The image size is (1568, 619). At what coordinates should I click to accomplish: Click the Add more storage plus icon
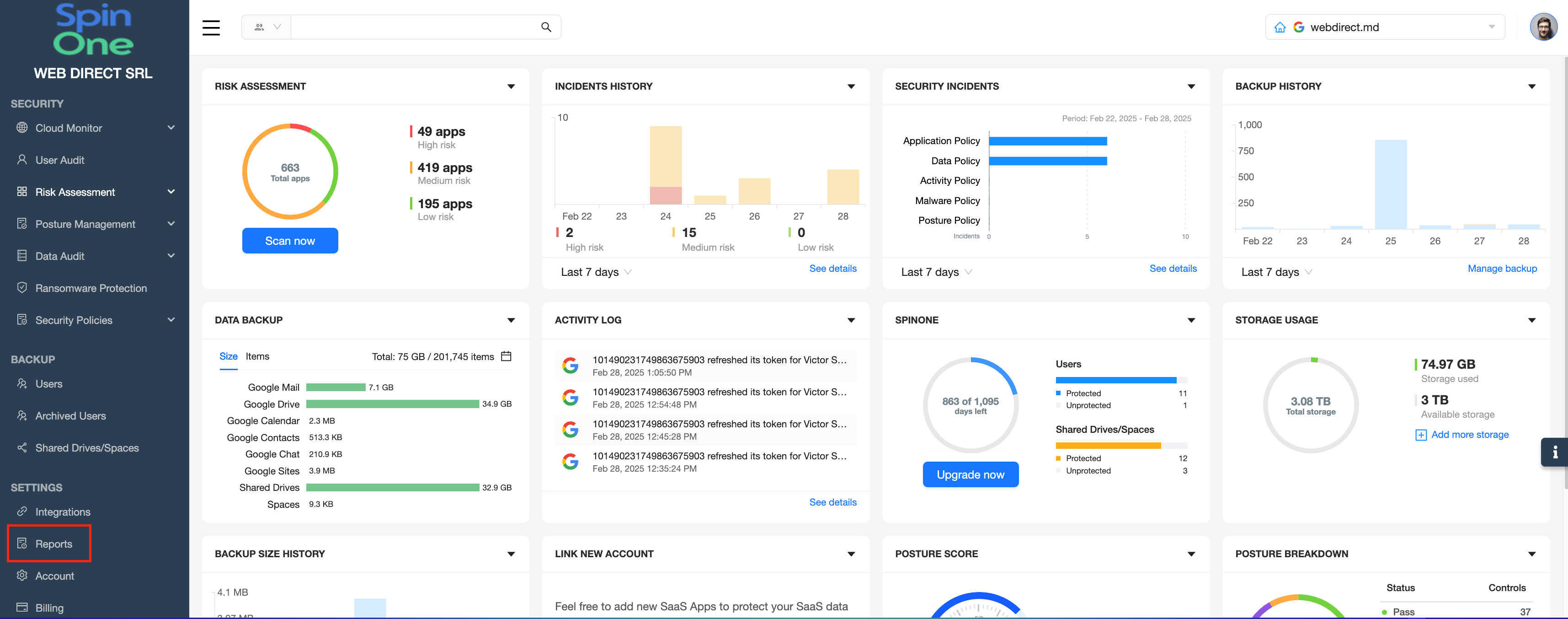click(1421, 435)
